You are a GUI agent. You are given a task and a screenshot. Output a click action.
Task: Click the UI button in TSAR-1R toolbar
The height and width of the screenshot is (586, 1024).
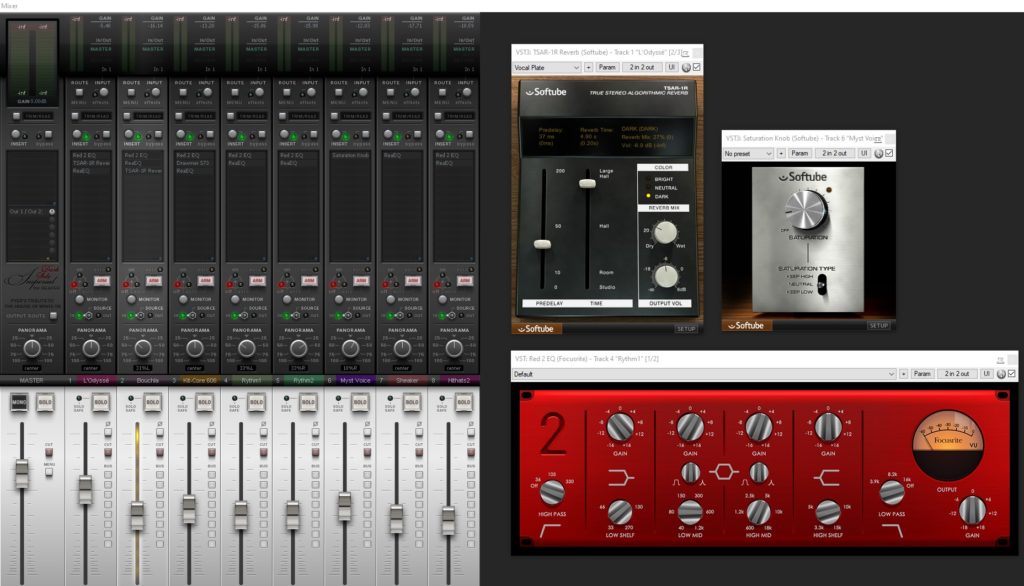pos(671,67)
